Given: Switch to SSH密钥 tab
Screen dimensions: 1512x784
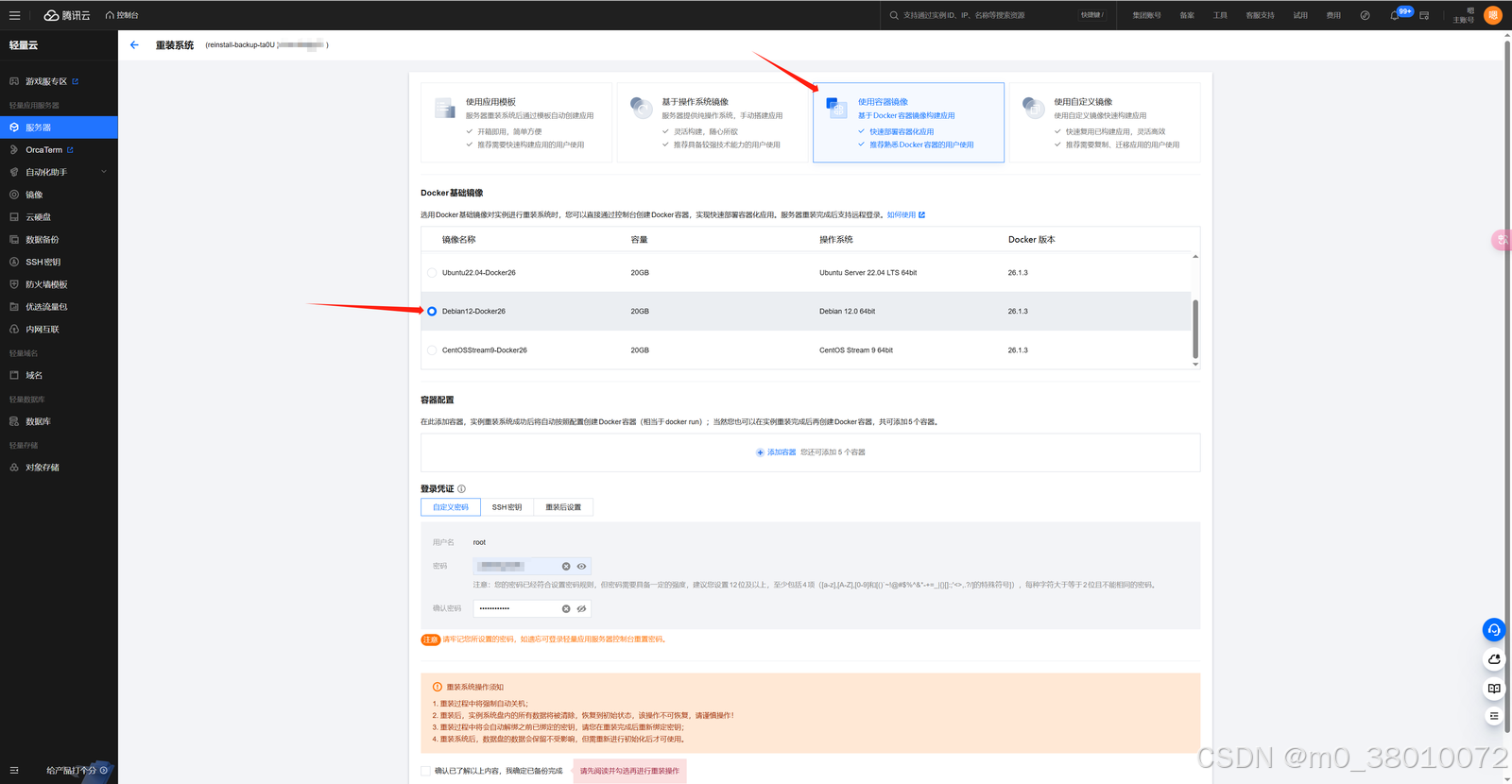Looking at the screenshot, I should pyautogui.click(x=507, y=507).
